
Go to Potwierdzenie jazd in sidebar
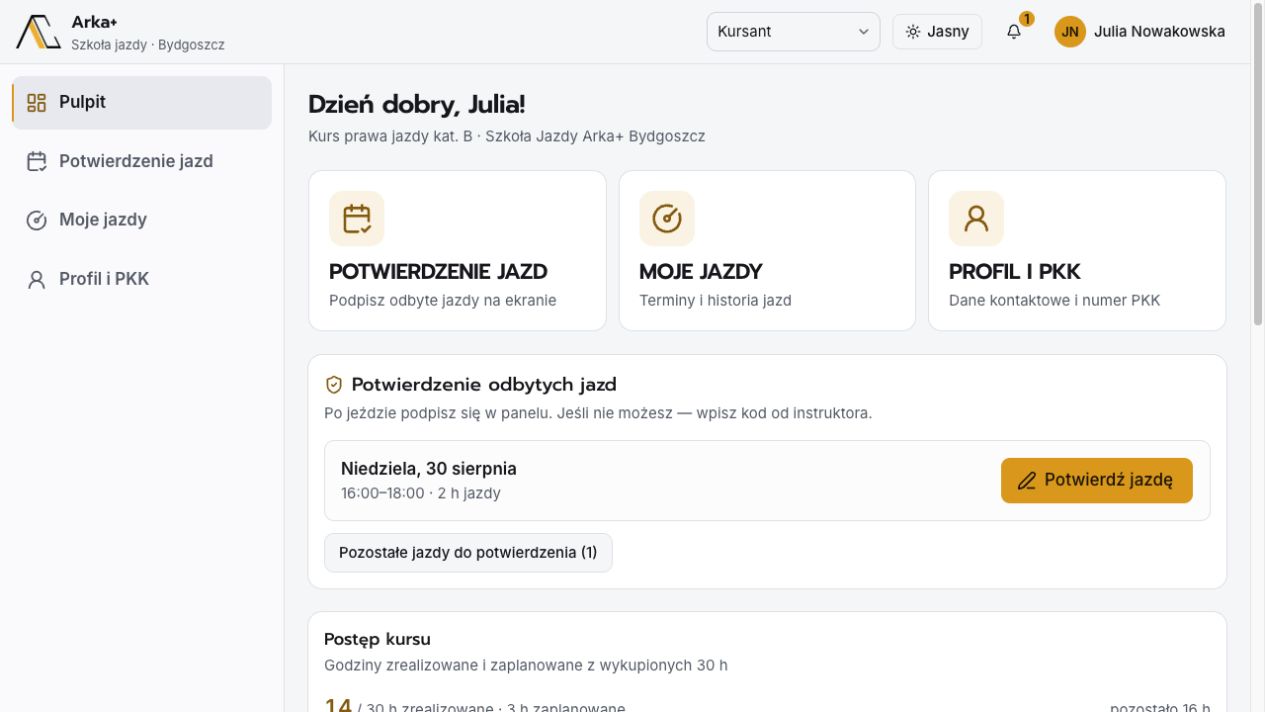142,161
